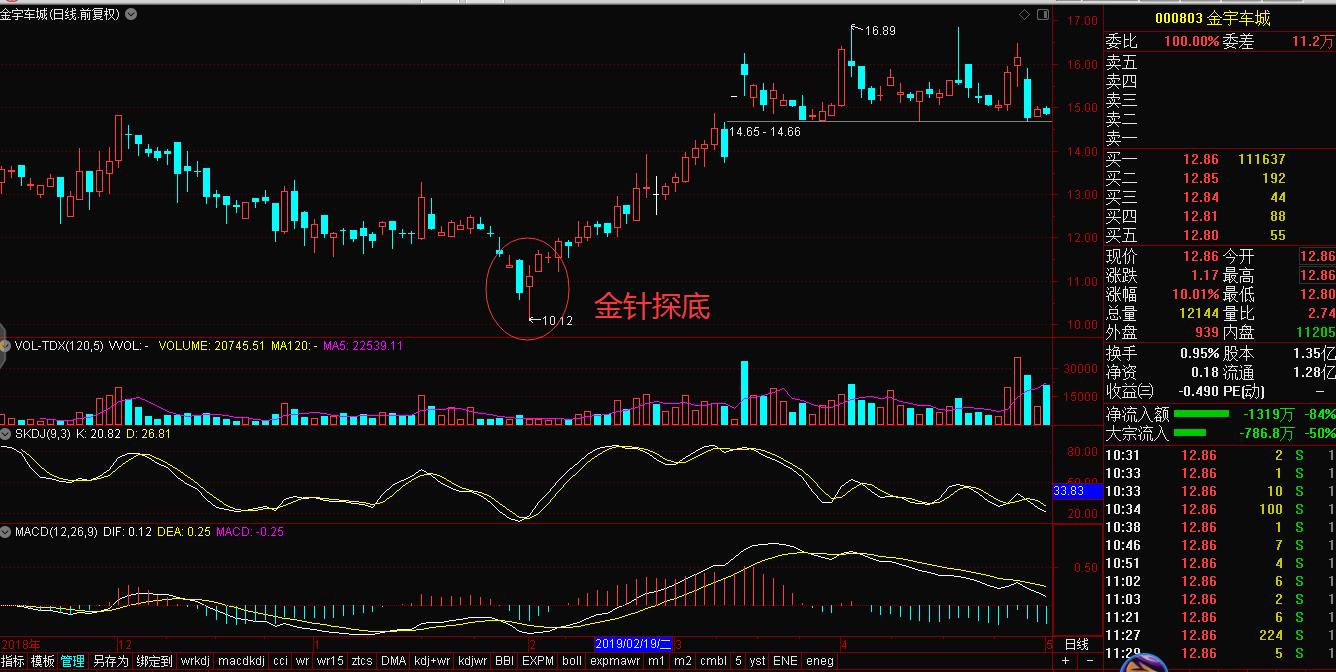Open the 模板 tab
Viewport: 1336px width, 672px height.
click(x=42, y=661)
